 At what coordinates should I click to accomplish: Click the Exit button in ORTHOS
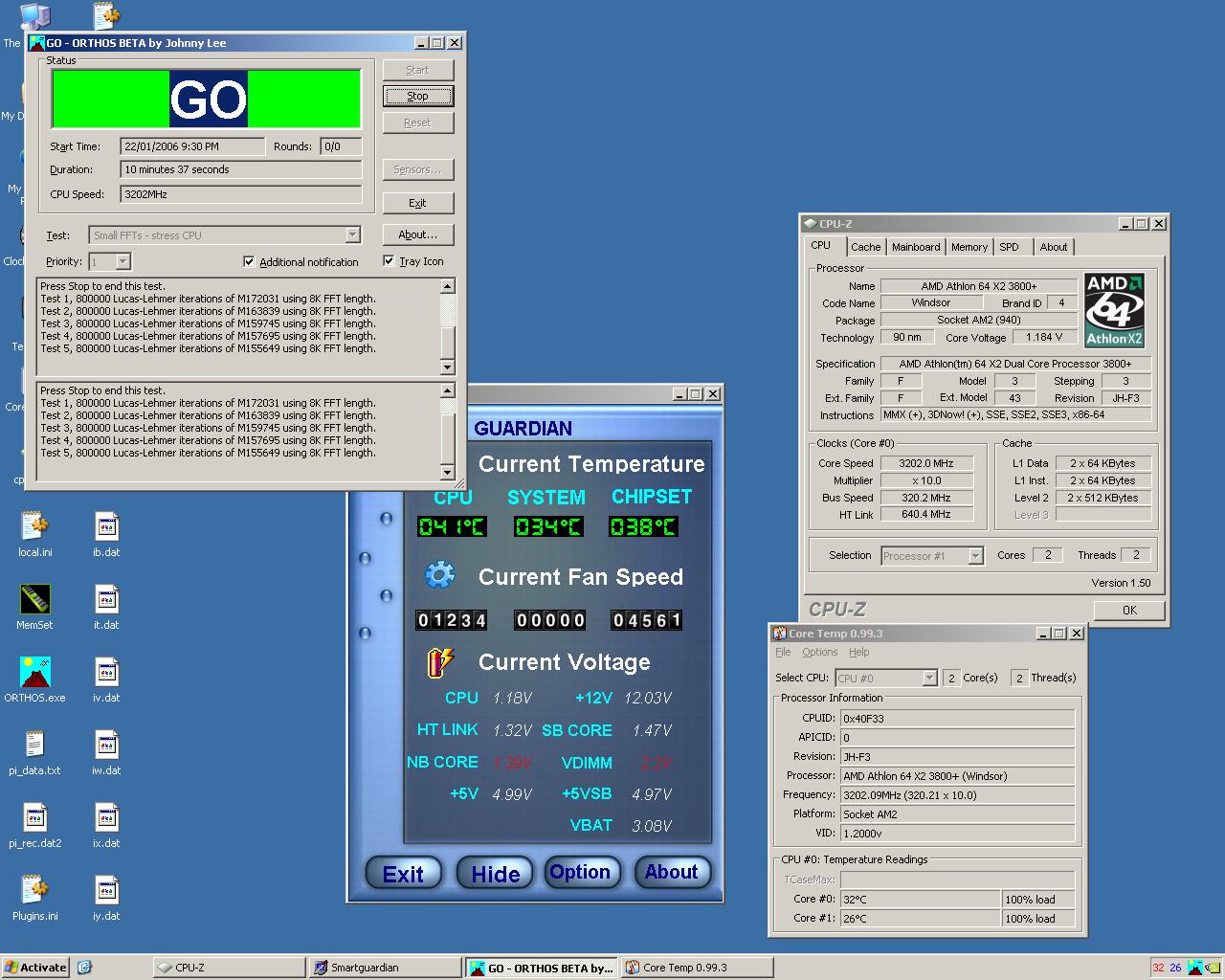[418, 203]
